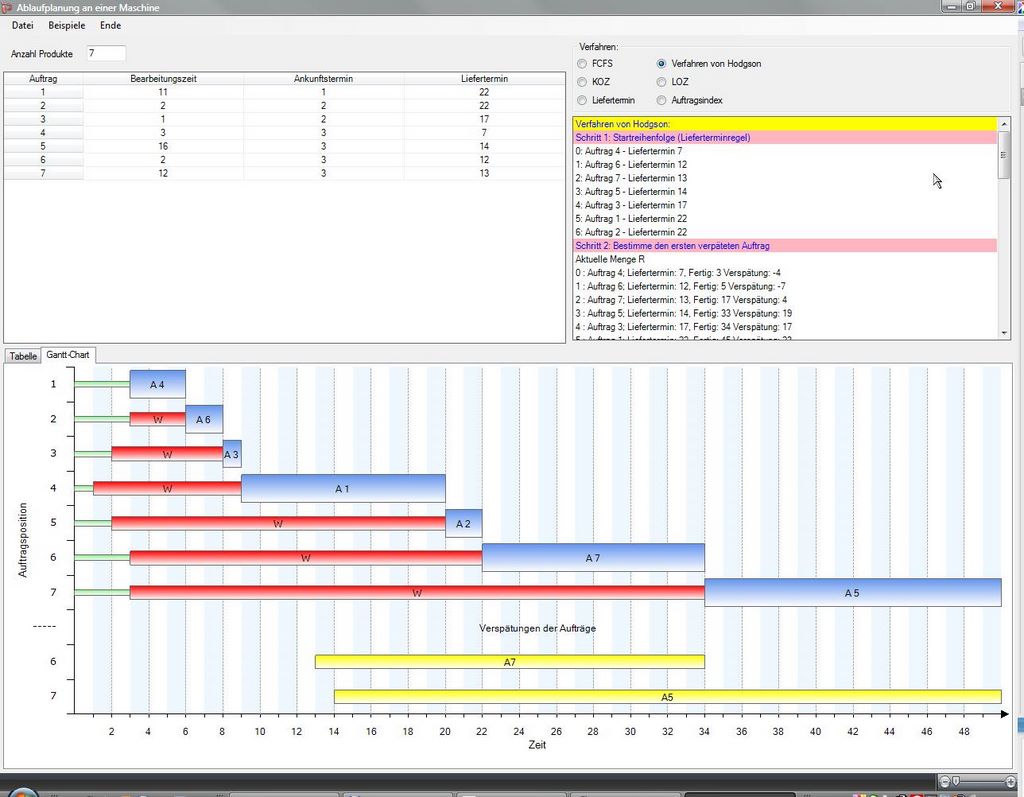Click the zoom out minus button
The width and height of the screenshot is (1024, 797).
click(x=944, y=780)
